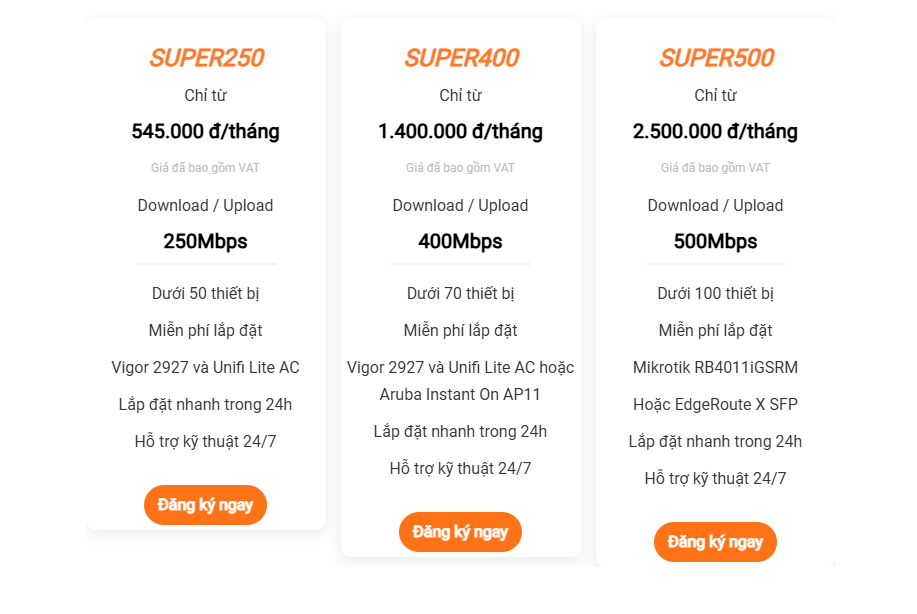Select the 1.400.000 đ/tháng price text

(x=460, y=131)
